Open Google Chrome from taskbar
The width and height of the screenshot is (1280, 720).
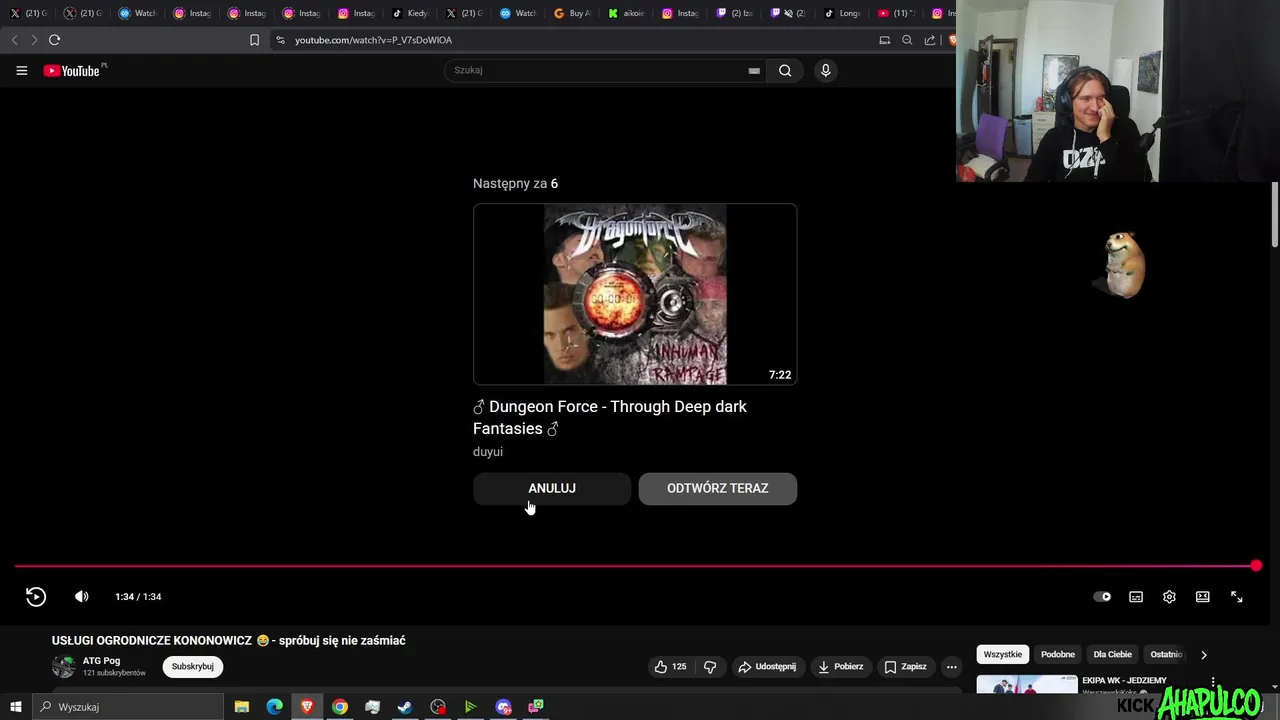click(x=340, y=707)
